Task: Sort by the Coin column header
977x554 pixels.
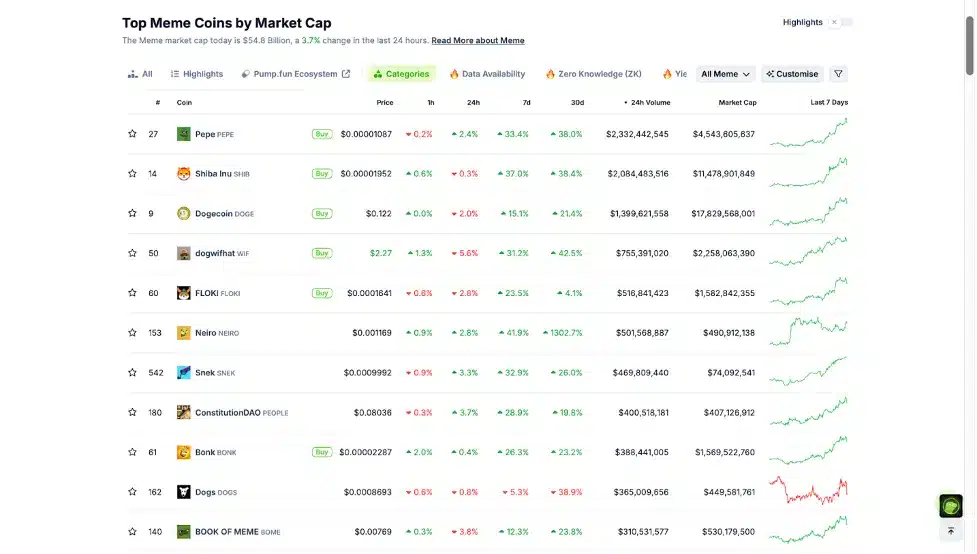Action: coord(184,103)
